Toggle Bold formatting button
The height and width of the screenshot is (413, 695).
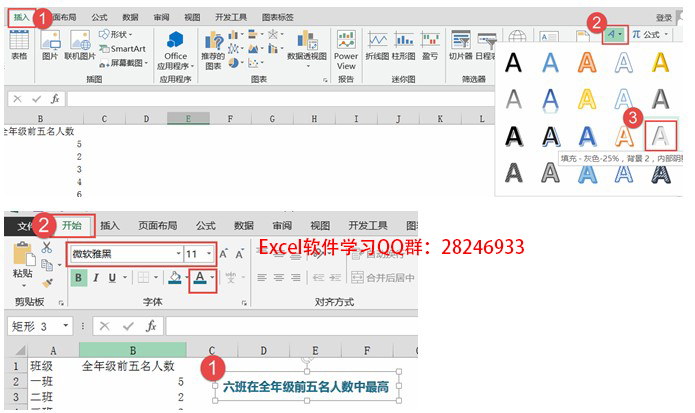(x=79, y=278)
